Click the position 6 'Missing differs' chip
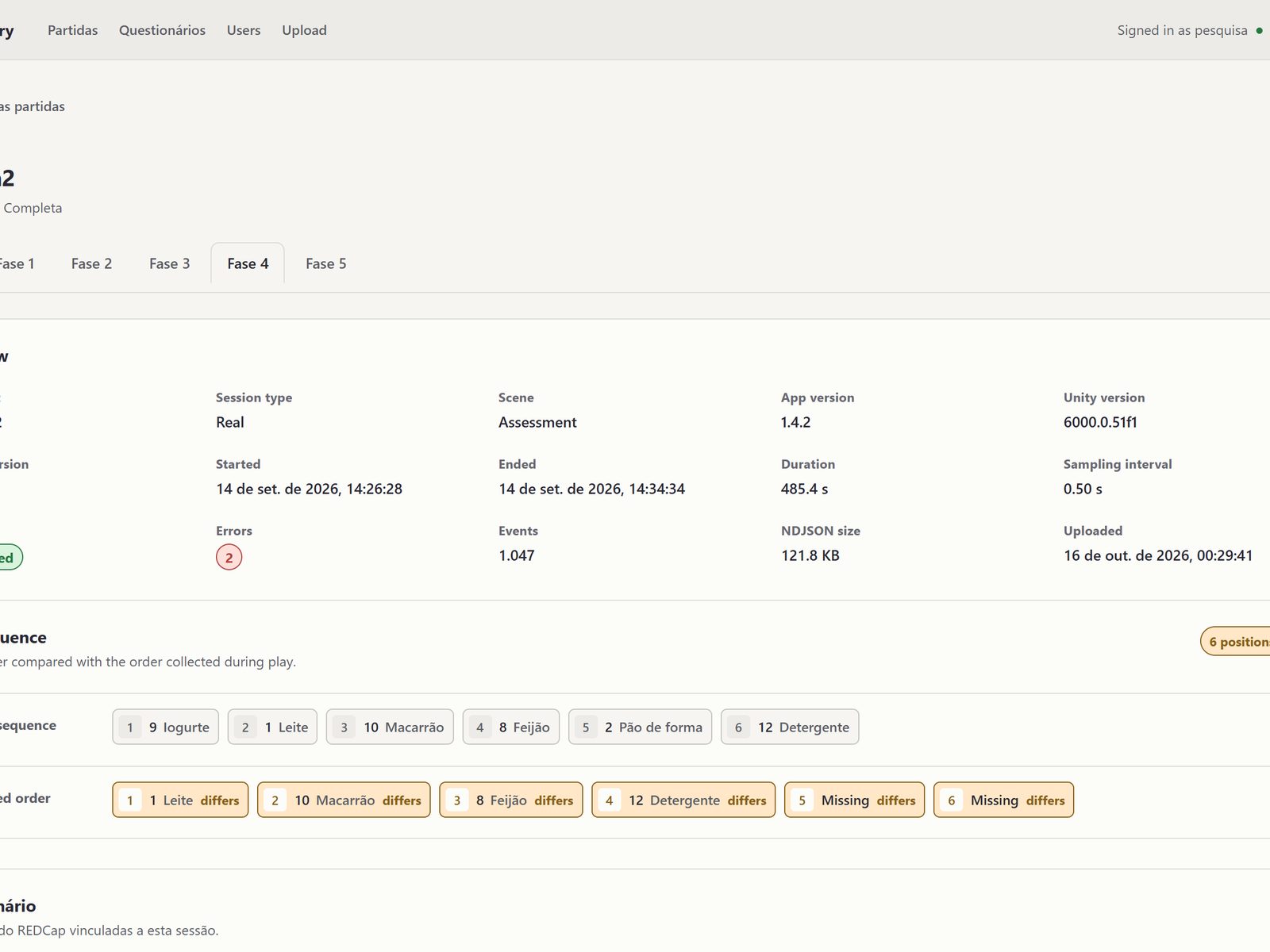Viewport: 1270px width, 952px height. (1003, 800)
